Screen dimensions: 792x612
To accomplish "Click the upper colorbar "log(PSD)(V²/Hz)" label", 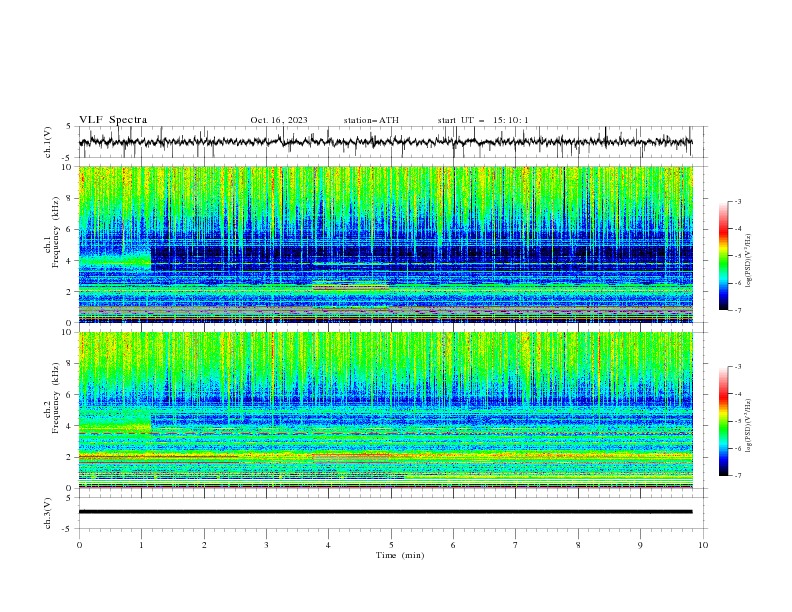I will (749, 261).
